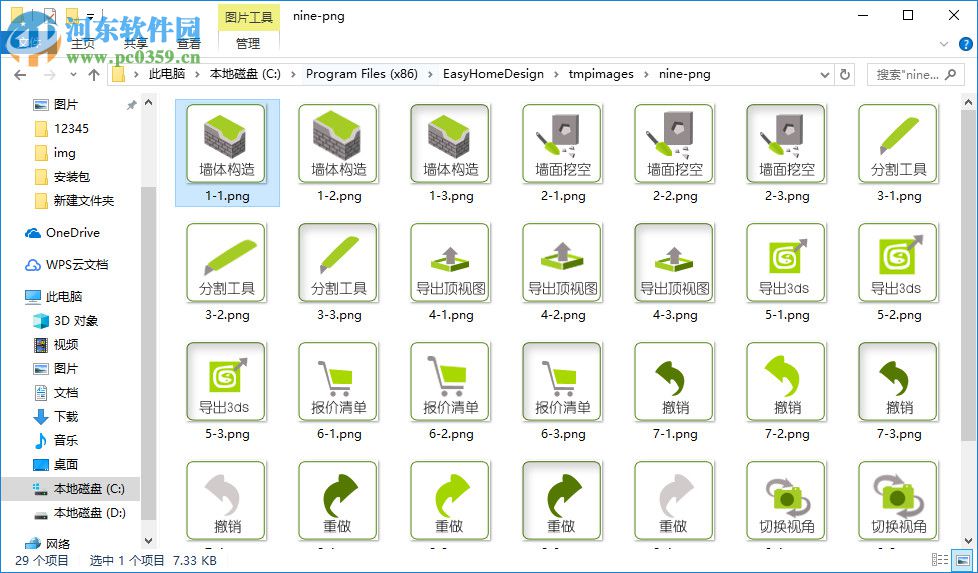The width and height of the screenshot is (978, 573).
Task: Open the 管理 ribbon tab
Action: pos(248,44)
